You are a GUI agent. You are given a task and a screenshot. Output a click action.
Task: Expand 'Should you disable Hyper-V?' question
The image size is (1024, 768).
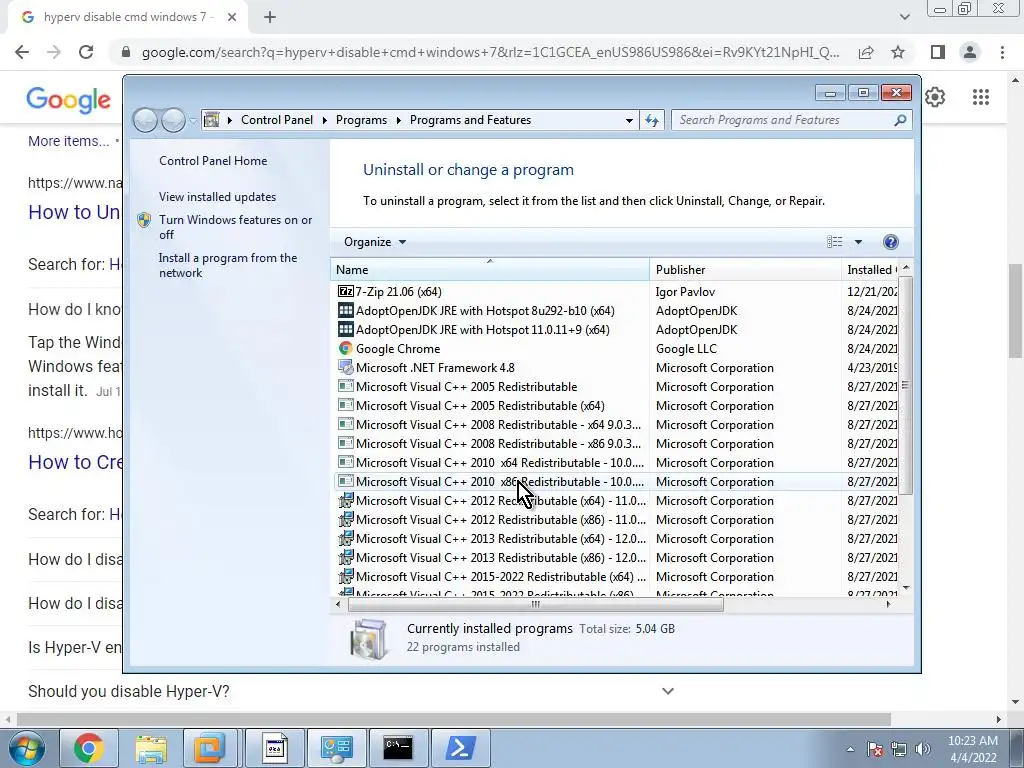(x=667, y=691)
